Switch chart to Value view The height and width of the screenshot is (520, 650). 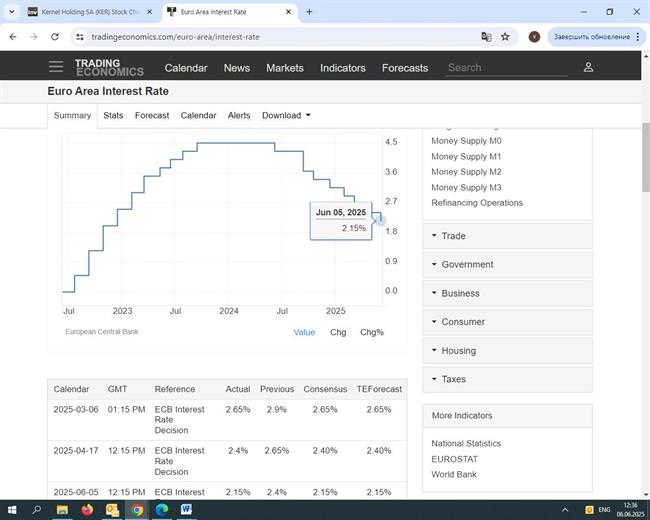(x=304, y=332)
